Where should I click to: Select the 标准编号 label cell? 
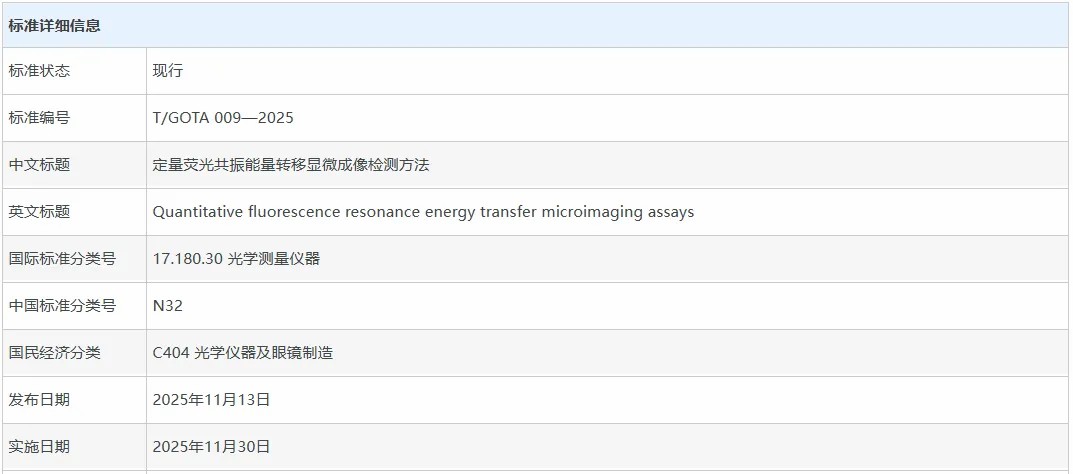coord(40,118)
